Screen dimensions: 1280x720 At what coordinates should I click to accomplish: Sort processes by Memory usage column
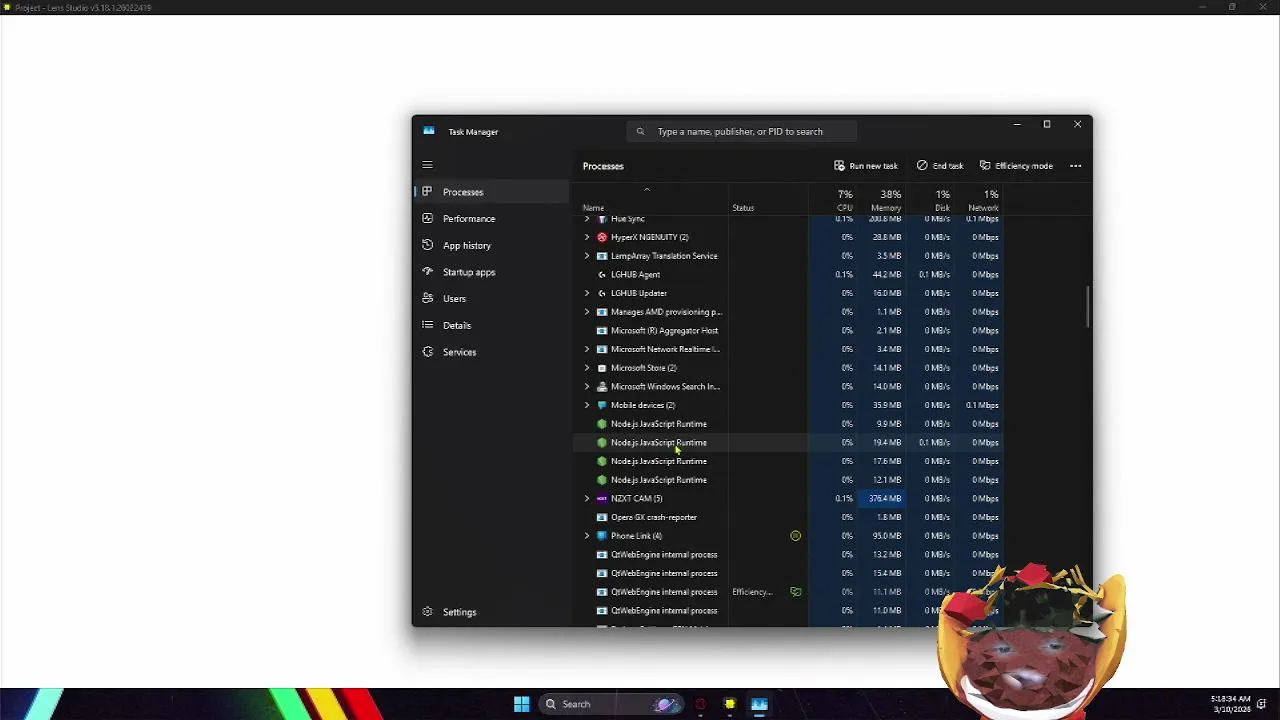tap(881, 200)
